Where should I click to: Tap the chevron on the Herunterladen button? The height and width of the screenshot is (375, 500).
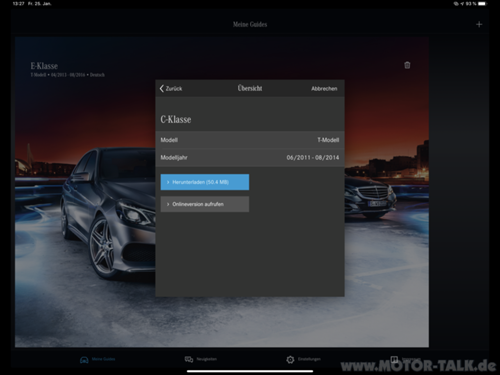pos(168,182)
